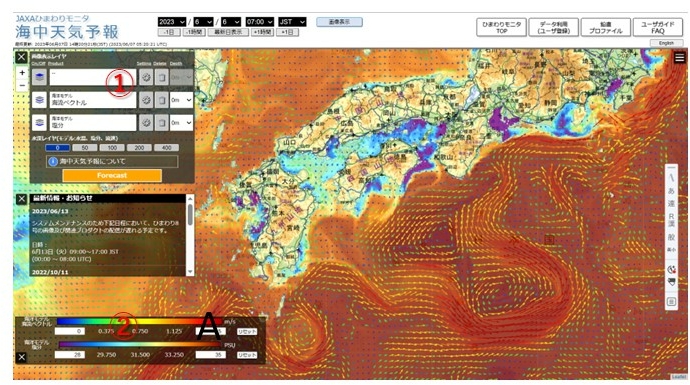Open the User Guide FAQ menu
This screenshot has width=690, height=385.
657,27
